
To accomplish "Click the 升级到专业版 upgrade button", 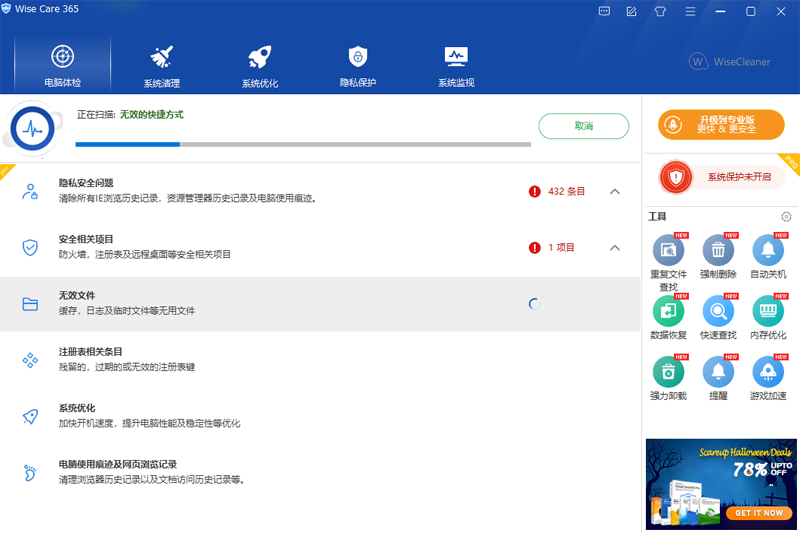I will (x=720, y=124).
